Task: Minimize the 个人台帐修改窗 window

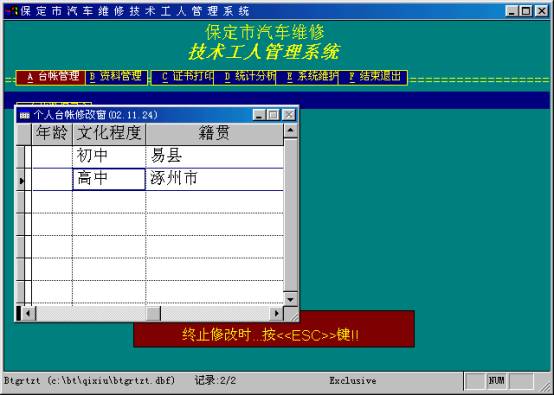Action: [x=259, y=115]
